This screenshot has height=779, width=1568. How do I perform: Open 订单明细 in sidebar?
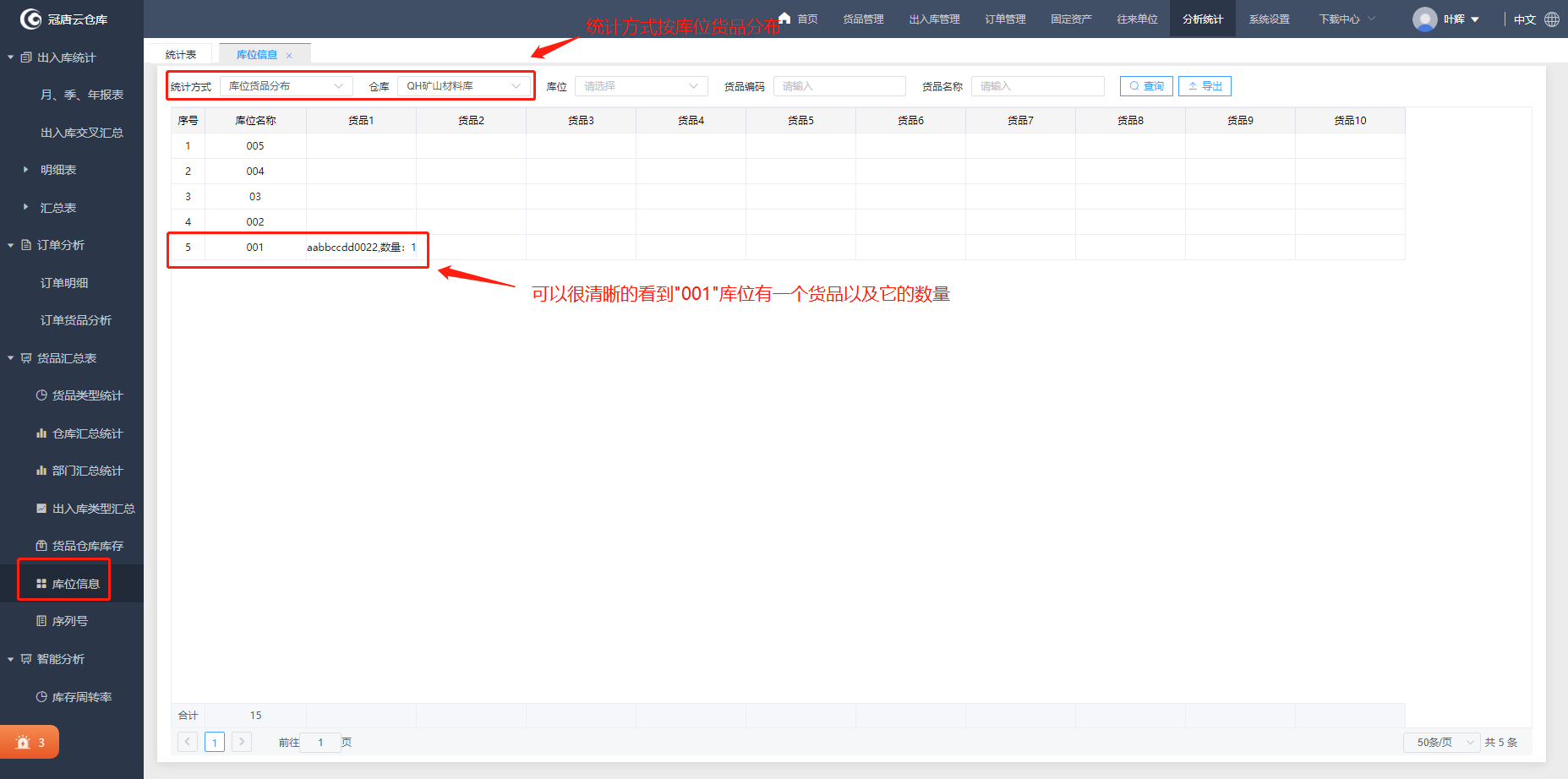(64, 283)
